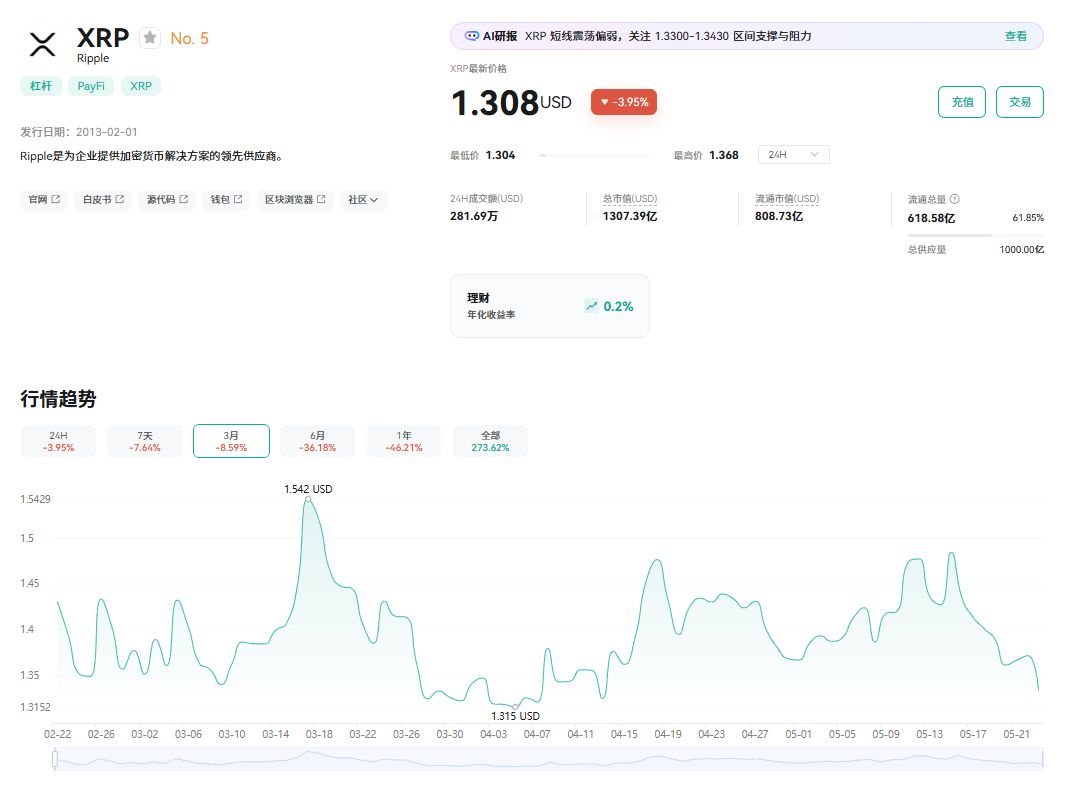Image resolution: width=1068 pixels, height=812 pixels.
Task: Open the 24H price range dropdown
Action: pyautogui.click(x=794, y=155)
